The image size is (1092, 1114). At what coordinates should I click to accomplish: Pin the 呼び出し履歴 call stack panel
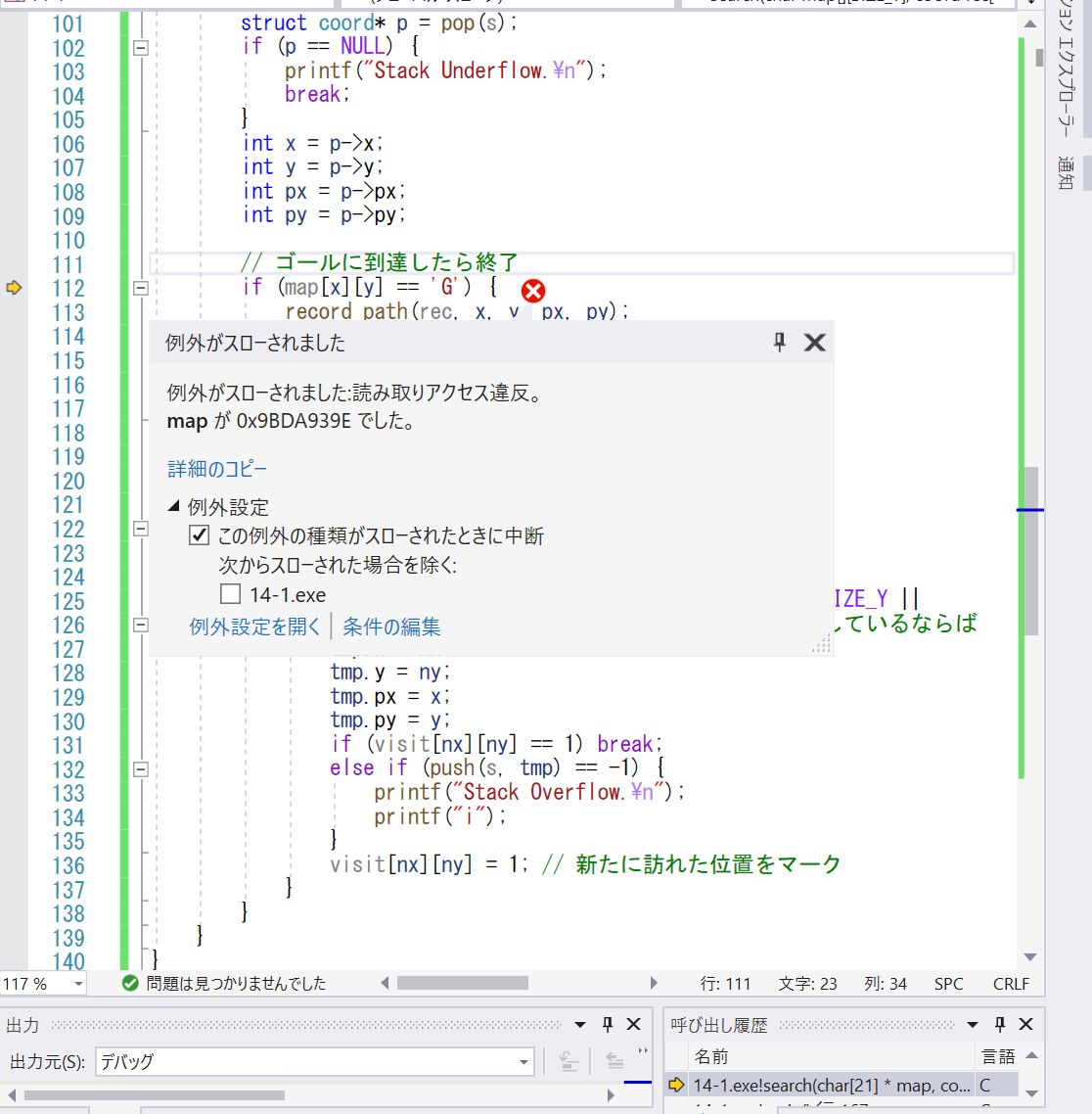[998, 1024]
